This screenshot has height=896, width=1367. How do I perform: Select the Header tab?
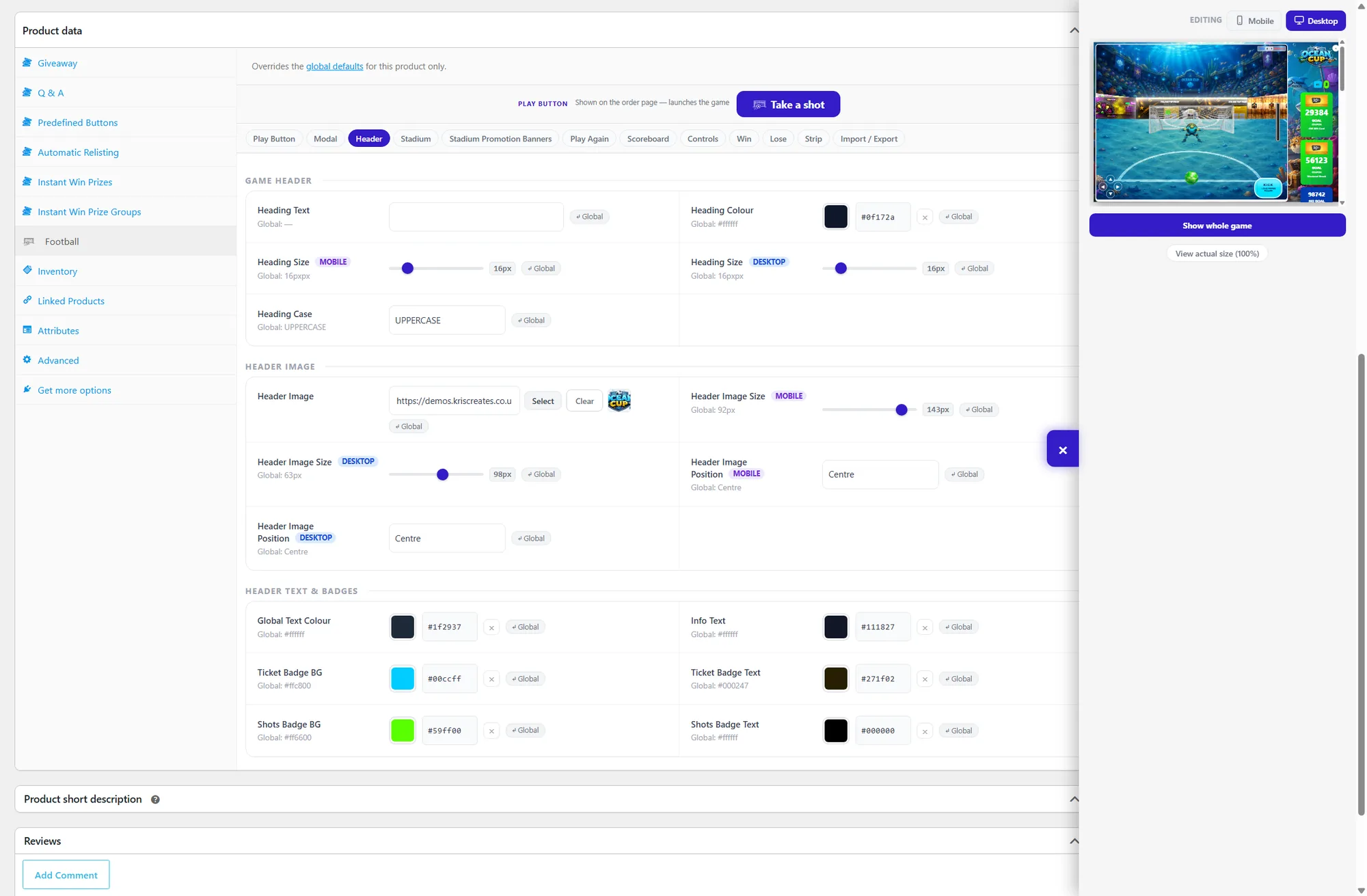point(369,139)
